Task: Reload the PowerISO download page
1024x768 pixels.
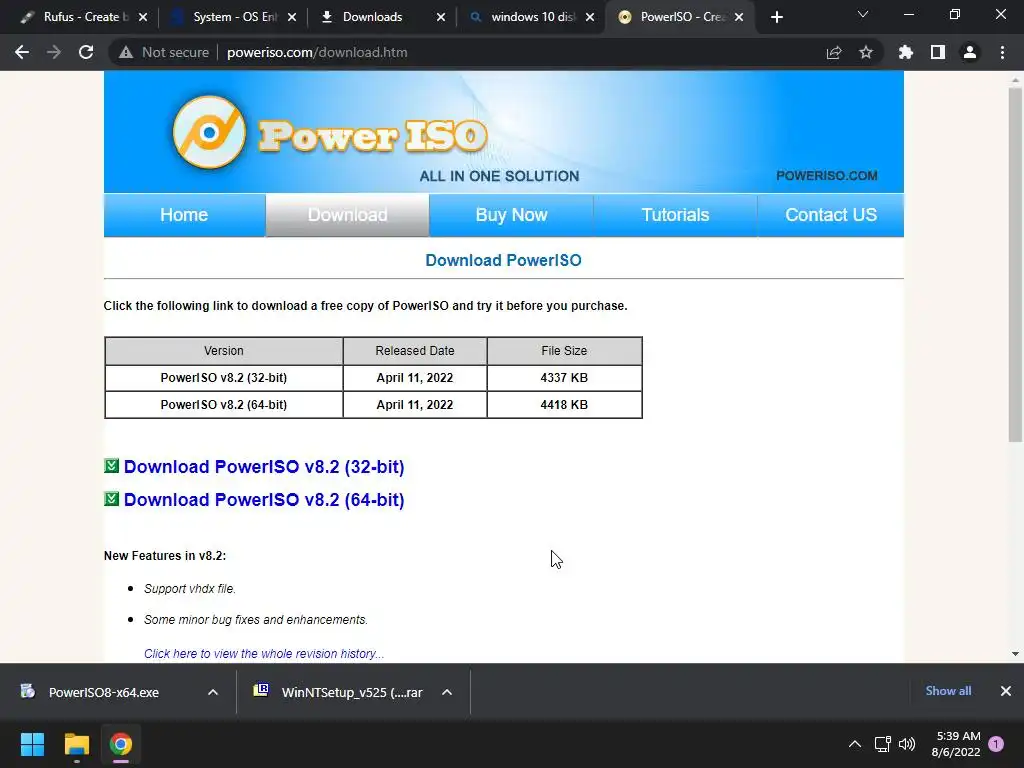Action: (86, 52)
